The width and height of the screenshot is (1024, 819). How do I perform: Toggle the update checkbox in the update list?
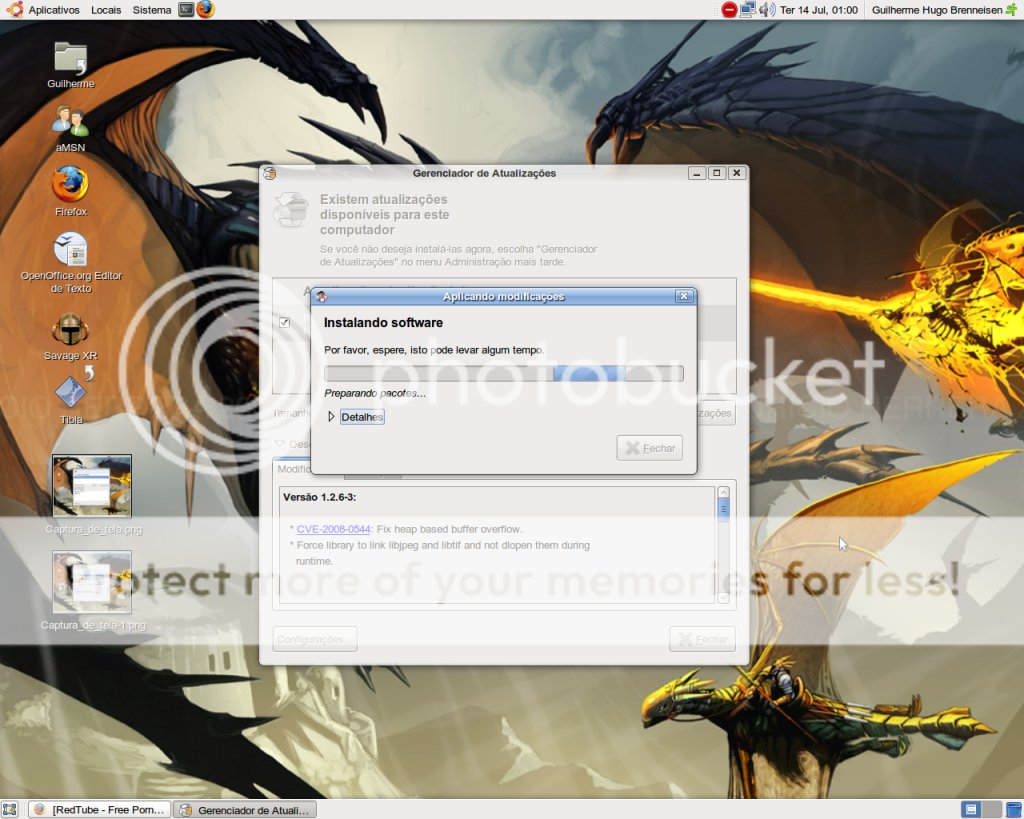point(285,322)
